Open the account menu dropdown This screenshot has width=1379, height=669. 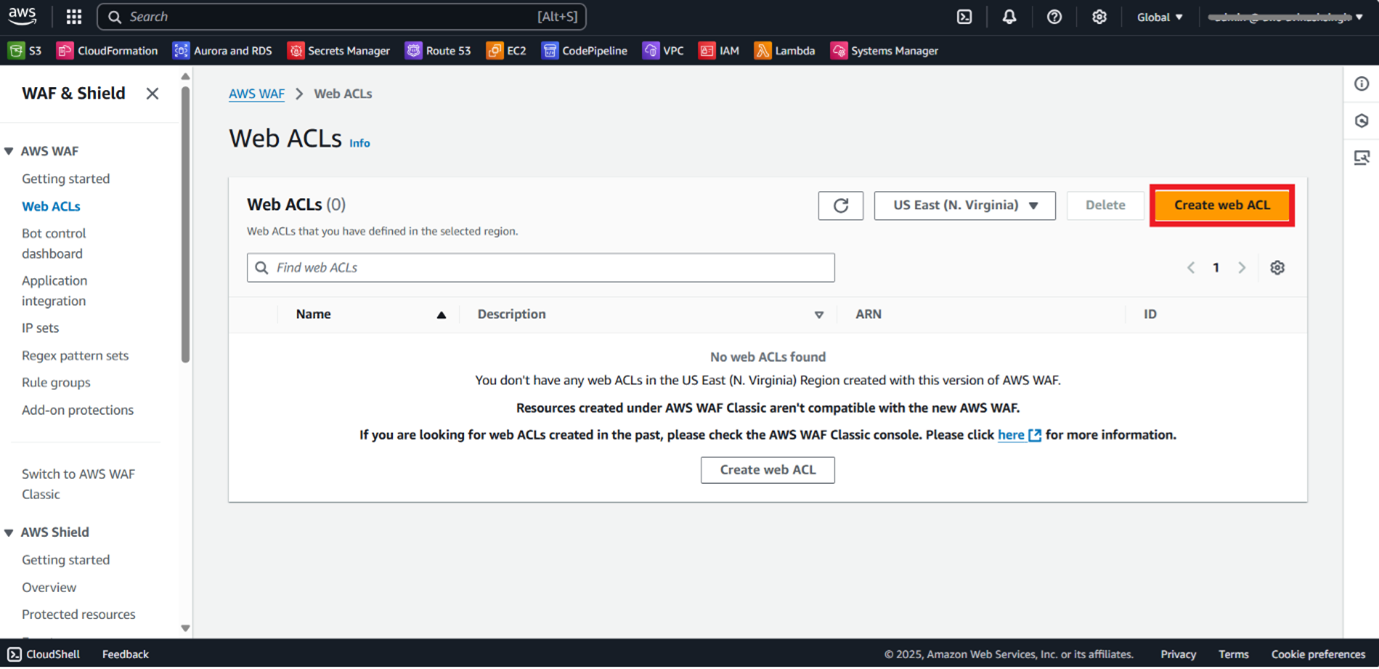[1285, 17]
